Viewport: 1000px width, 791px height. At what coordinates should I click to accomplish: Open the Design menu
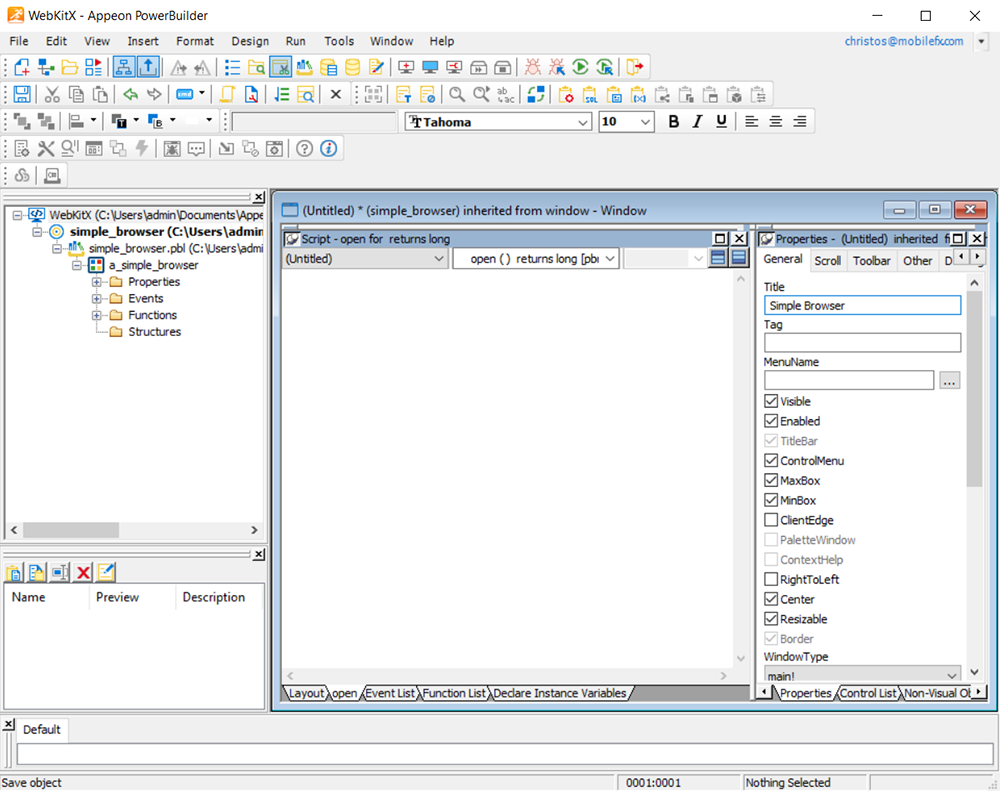[x=250, y=41]
